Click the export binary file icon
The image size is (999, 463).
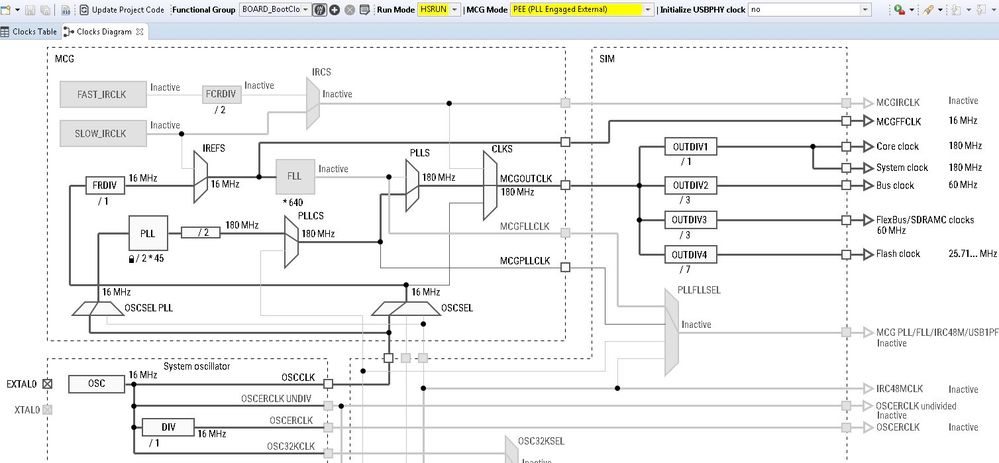pyautogui.click(x=66, y=10)
